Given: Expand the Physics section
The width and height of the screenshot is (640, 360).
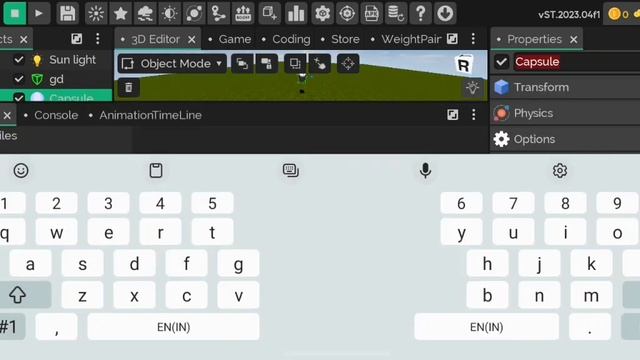Looking at the screenshot, I should (565, 113).
